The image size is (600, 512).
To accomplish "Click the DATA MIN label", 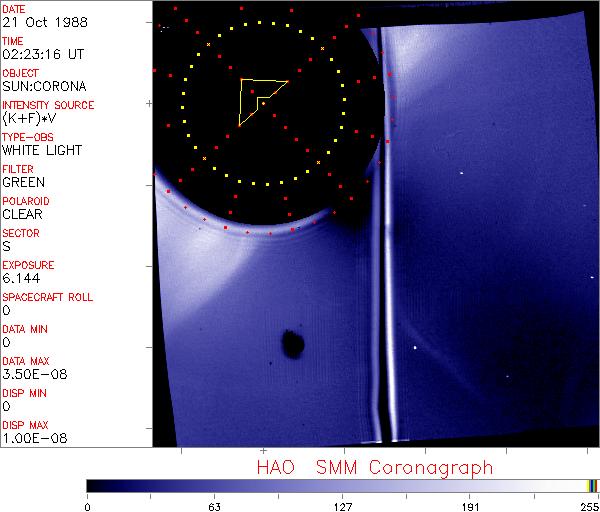I will 25,329.
